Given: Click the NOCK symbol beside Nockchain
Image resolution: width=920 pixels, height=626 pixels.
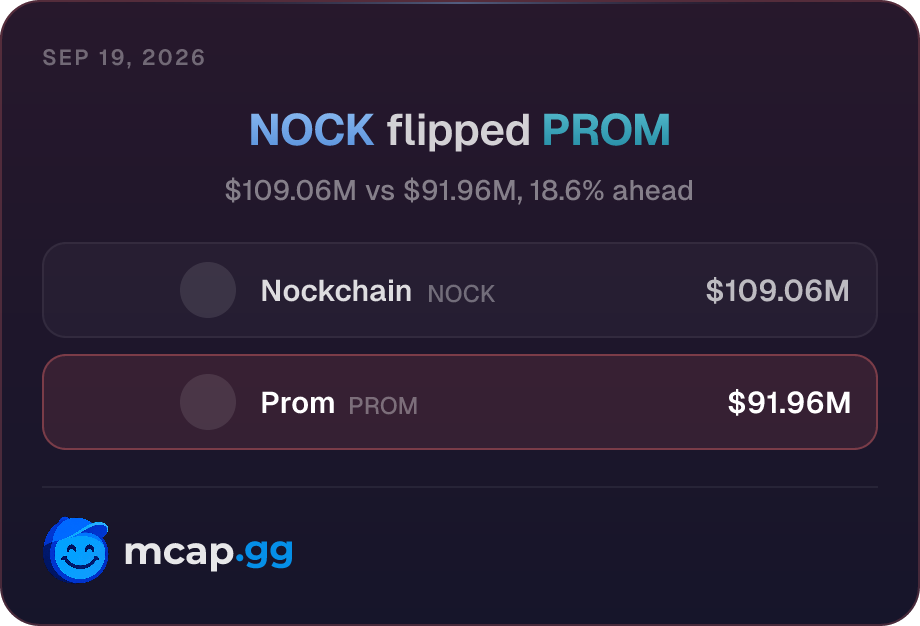Looking at the screenshot, I should point(461,294).
